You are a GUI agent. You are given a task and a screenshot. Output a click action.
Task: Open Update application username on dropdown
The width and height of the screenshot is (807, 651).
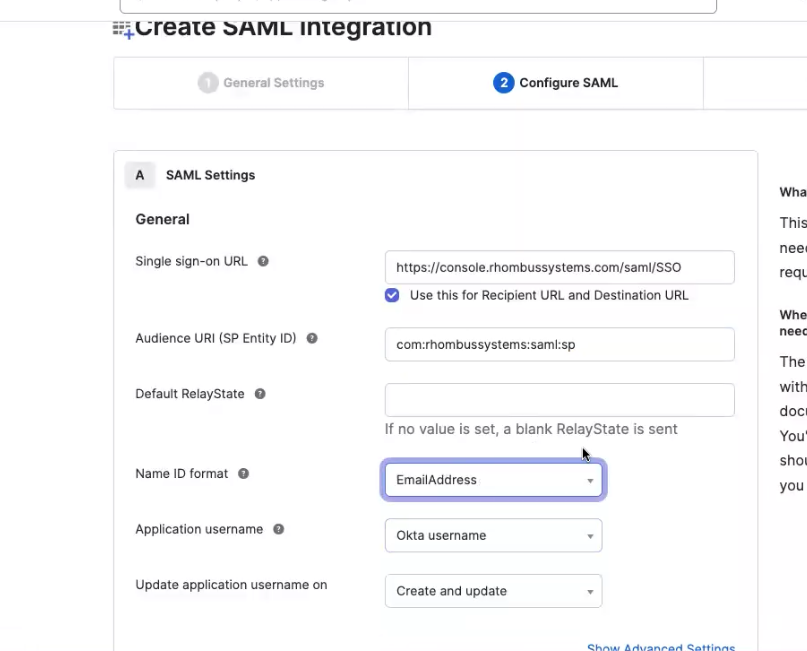tap(493, 591)
